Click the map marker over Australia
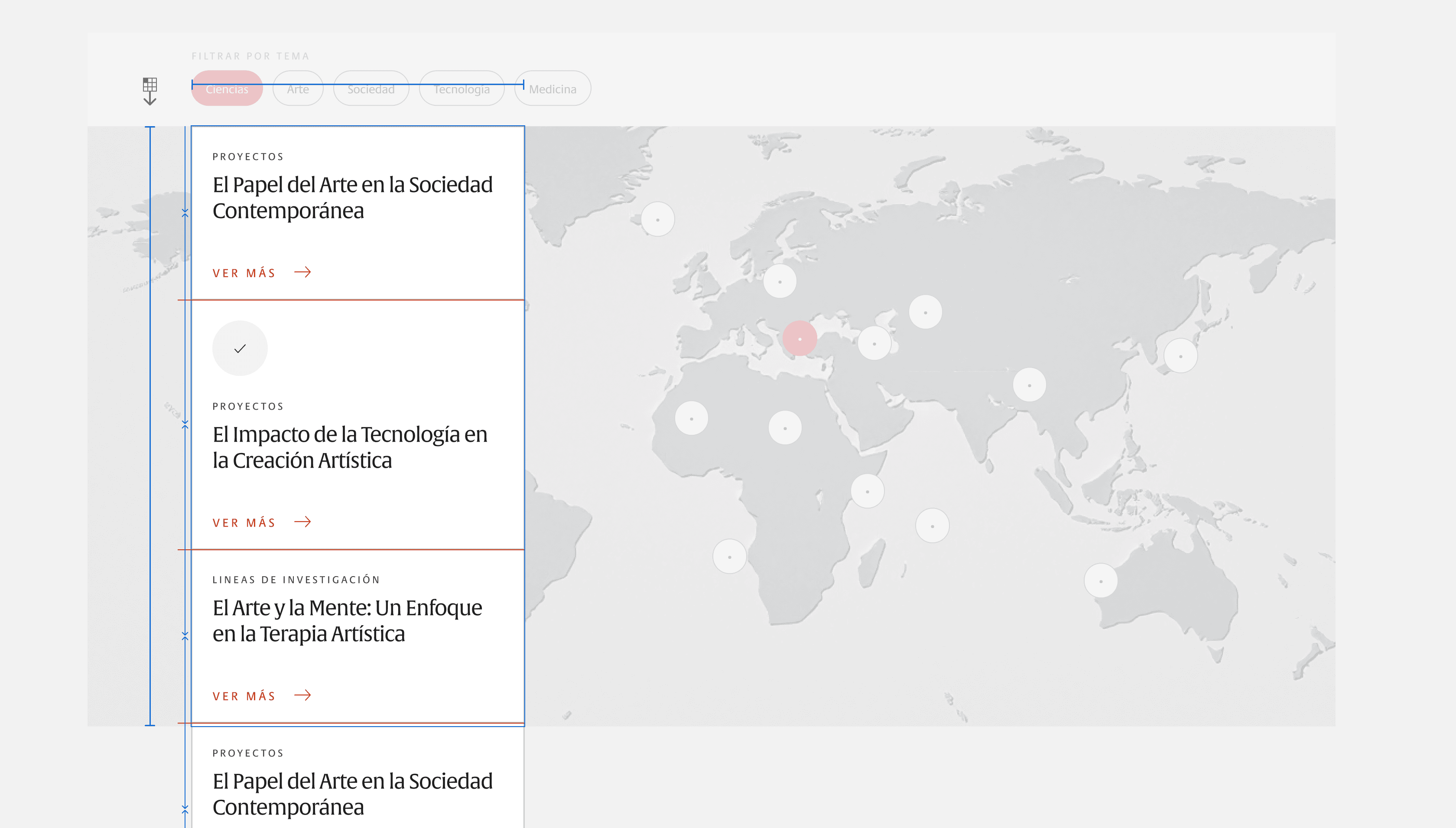The height and width of the screenshot is (828, 1456). (1100, 580)
